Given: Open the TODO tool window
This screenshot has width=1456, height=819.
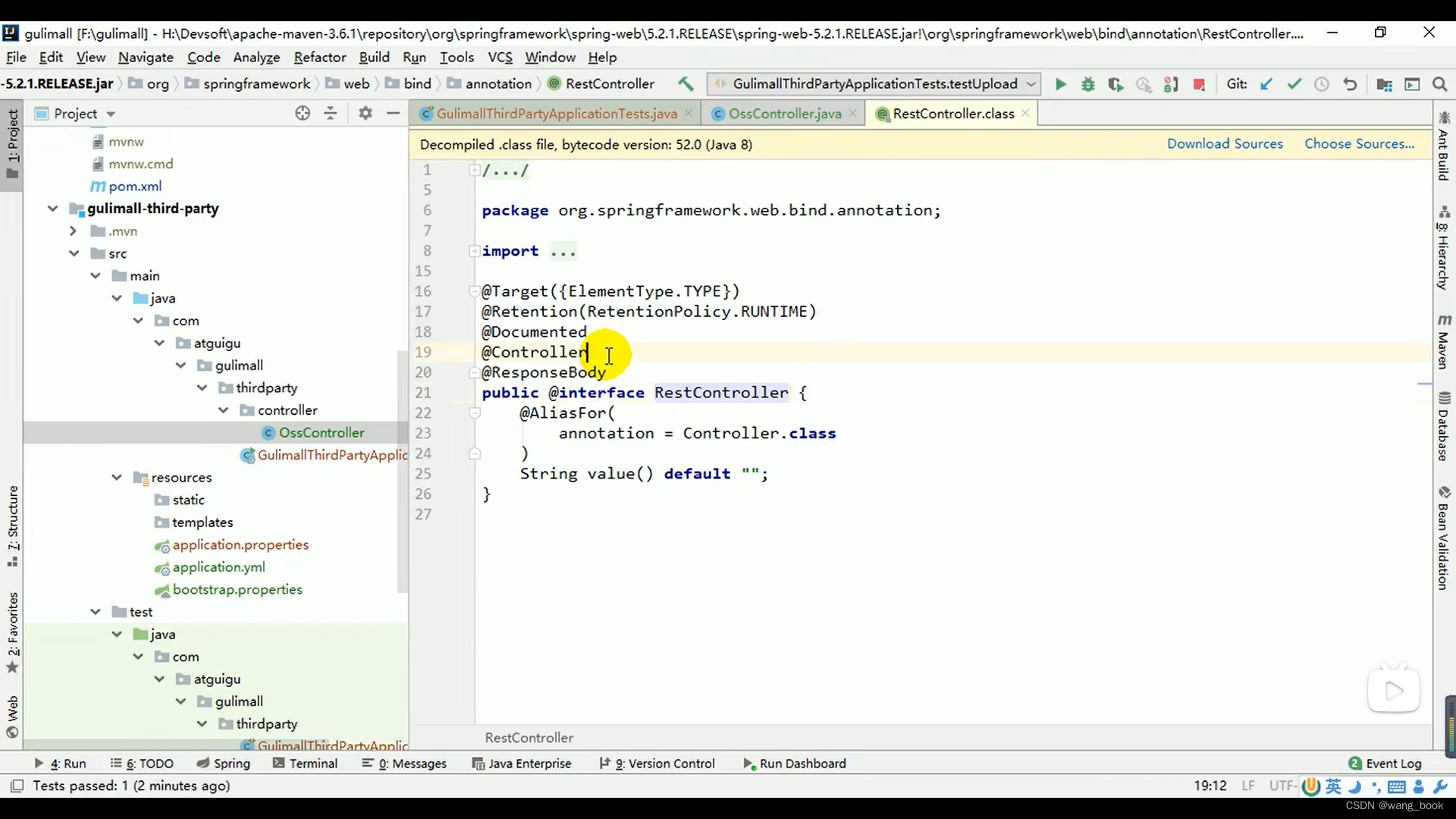Looking at the screenshot, I should (x=142, y=764).
